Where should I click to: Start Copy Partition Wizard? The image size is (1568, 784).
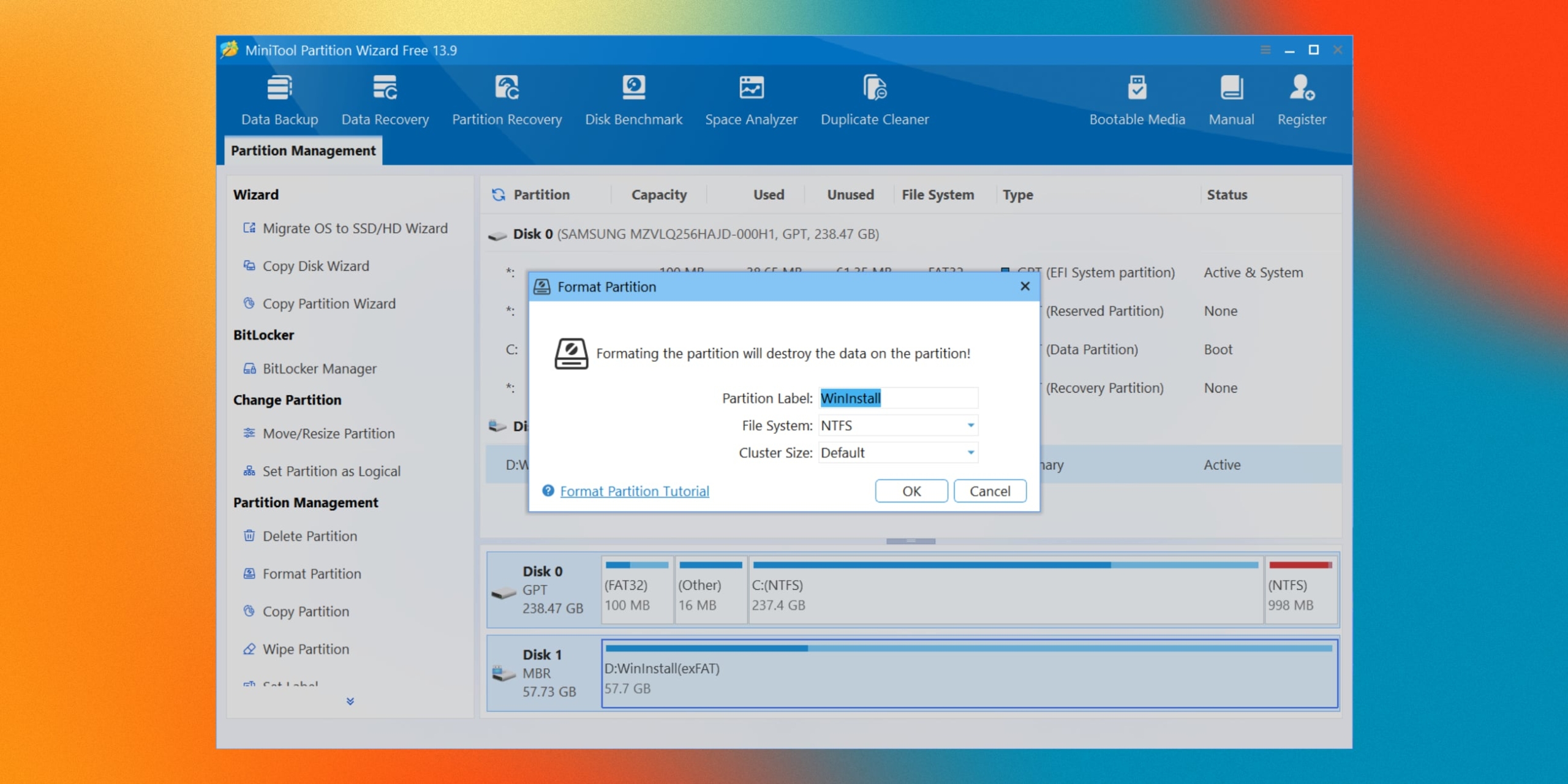coord(319,304)
